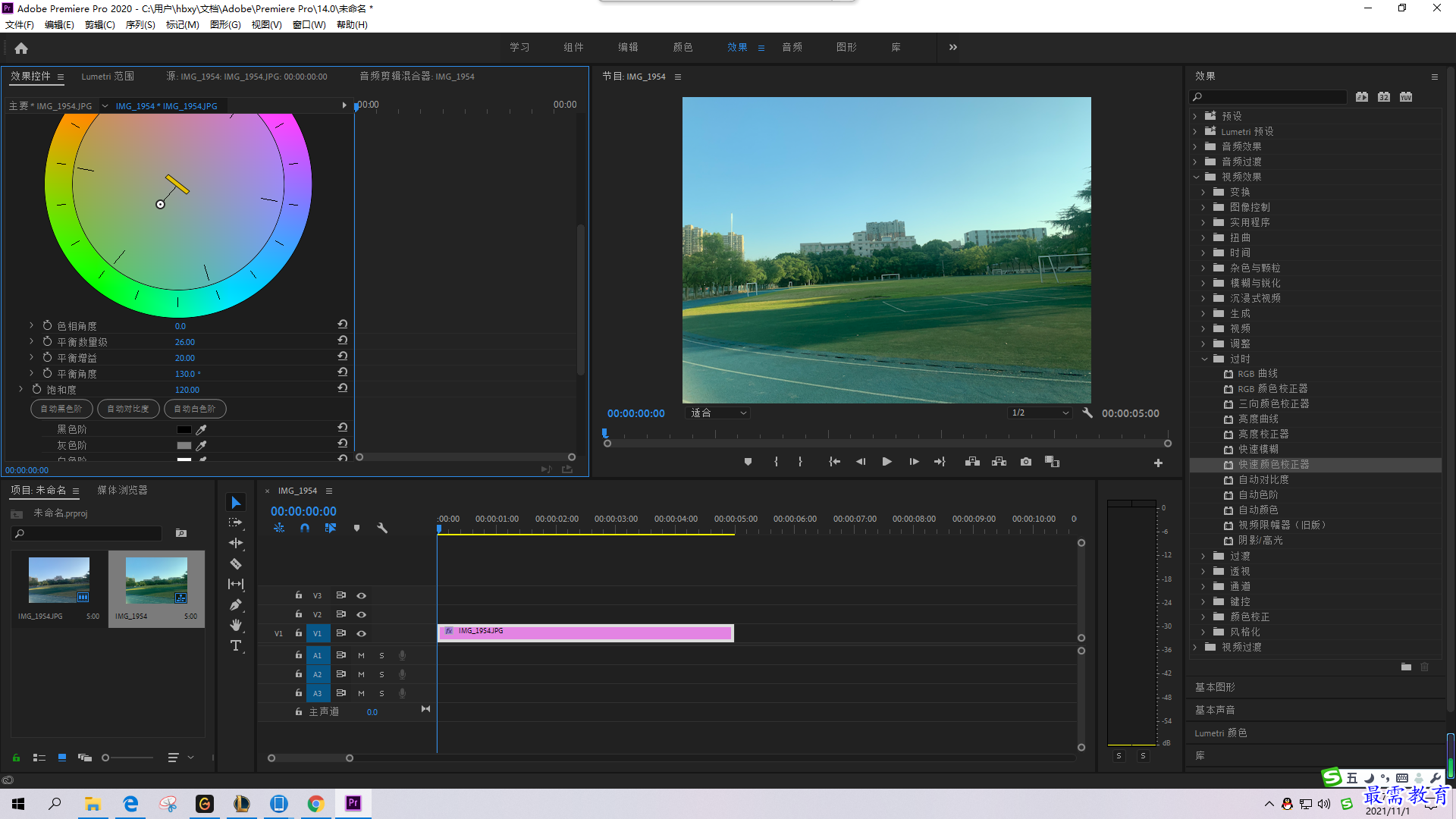Image resolution: width=1456 pixels, height=819 pixels.
Task: Click the gray level color swatch
Action: pyautogui.click(x=184, y=446)
